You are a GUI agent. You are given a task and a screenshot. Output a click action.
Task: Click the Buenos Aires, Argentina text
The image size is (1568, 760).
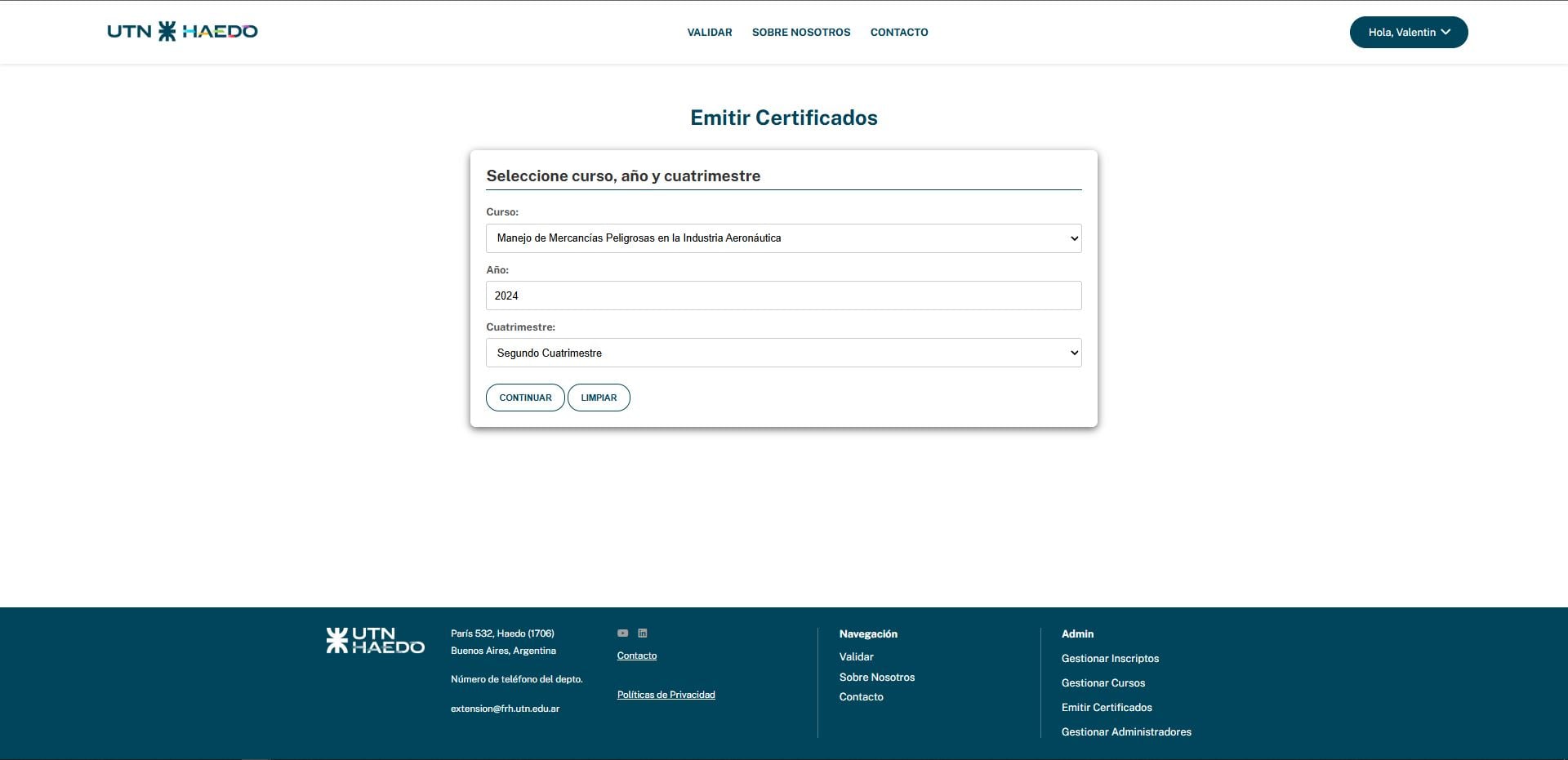point(503,651)
